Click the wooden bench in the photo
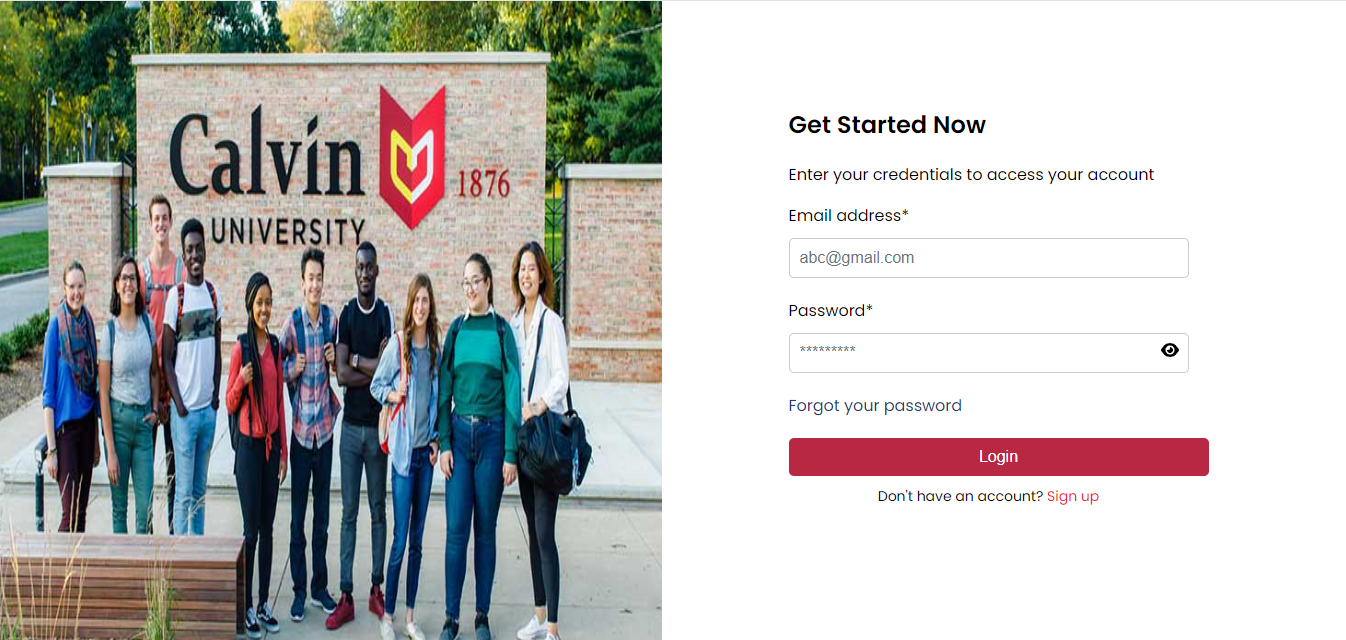Screen dimensions: 1346x640 coord(120,585)
